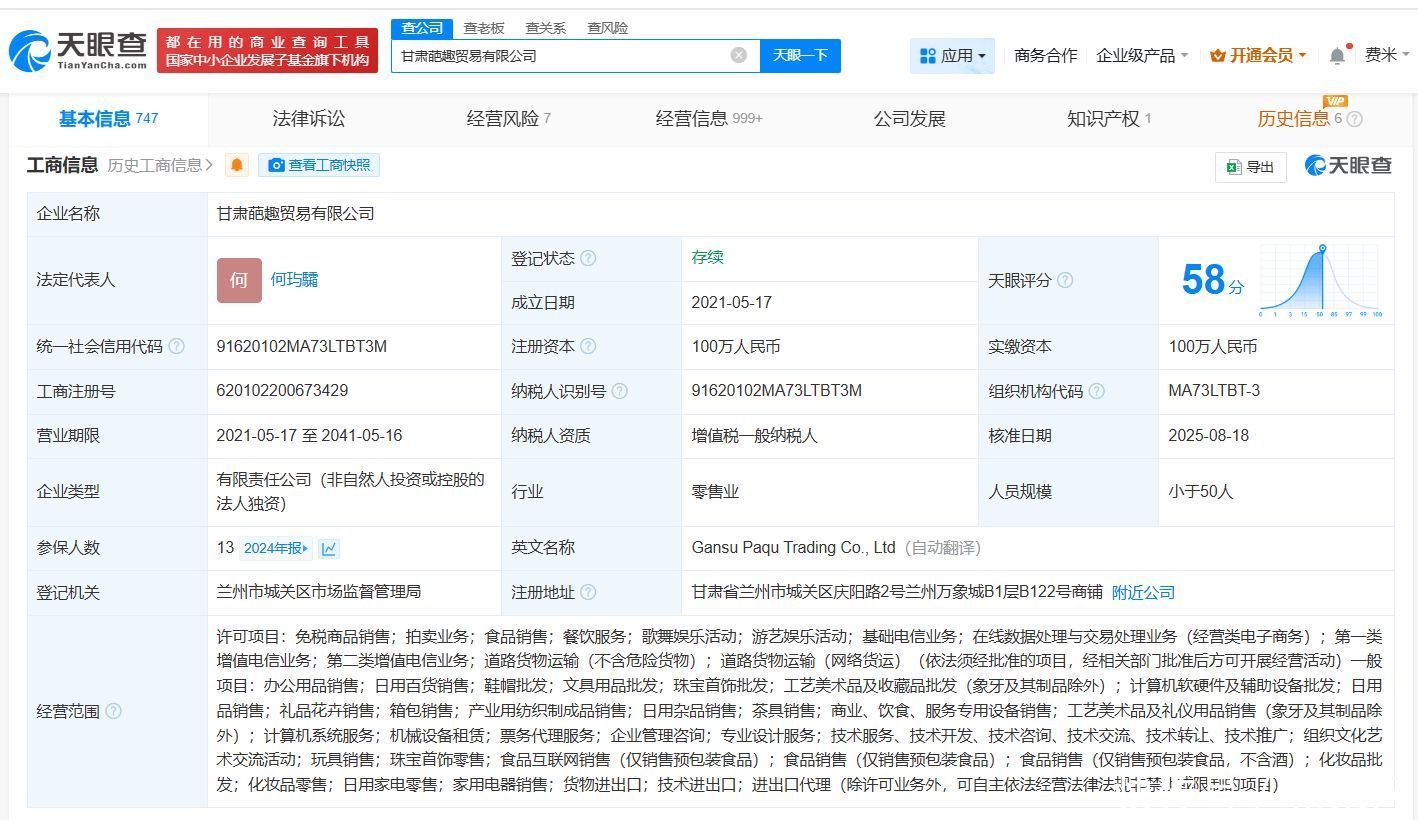1418x820 pixels.
Task: Click the help icon beside 经营范围
Action: [x=113, y=711]
